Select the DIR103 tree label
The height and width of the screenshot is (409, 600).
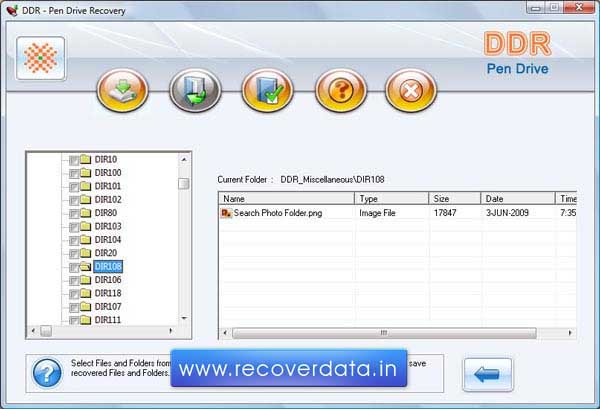pos(108,226)
